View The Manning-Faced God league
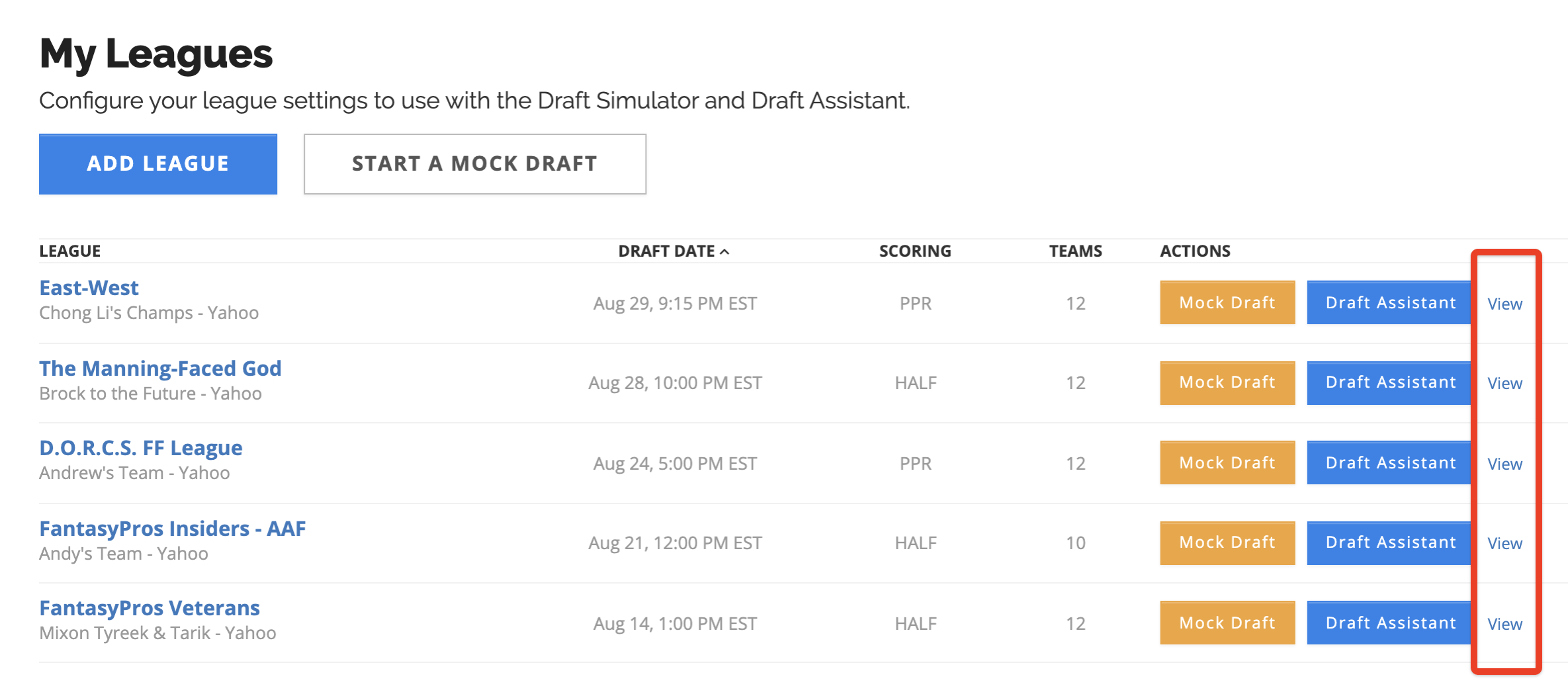1568x700 pixels. coord(1504,383)
